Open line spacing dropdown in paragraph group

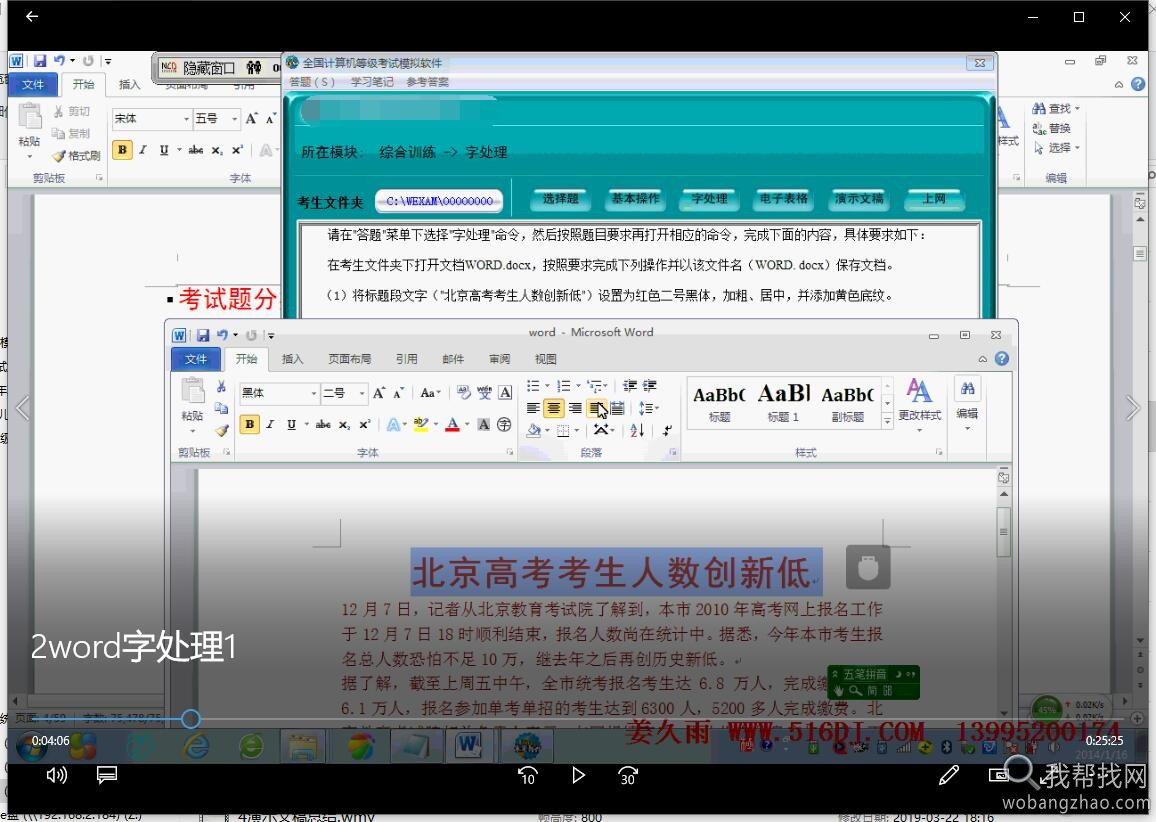coord(649,408)
